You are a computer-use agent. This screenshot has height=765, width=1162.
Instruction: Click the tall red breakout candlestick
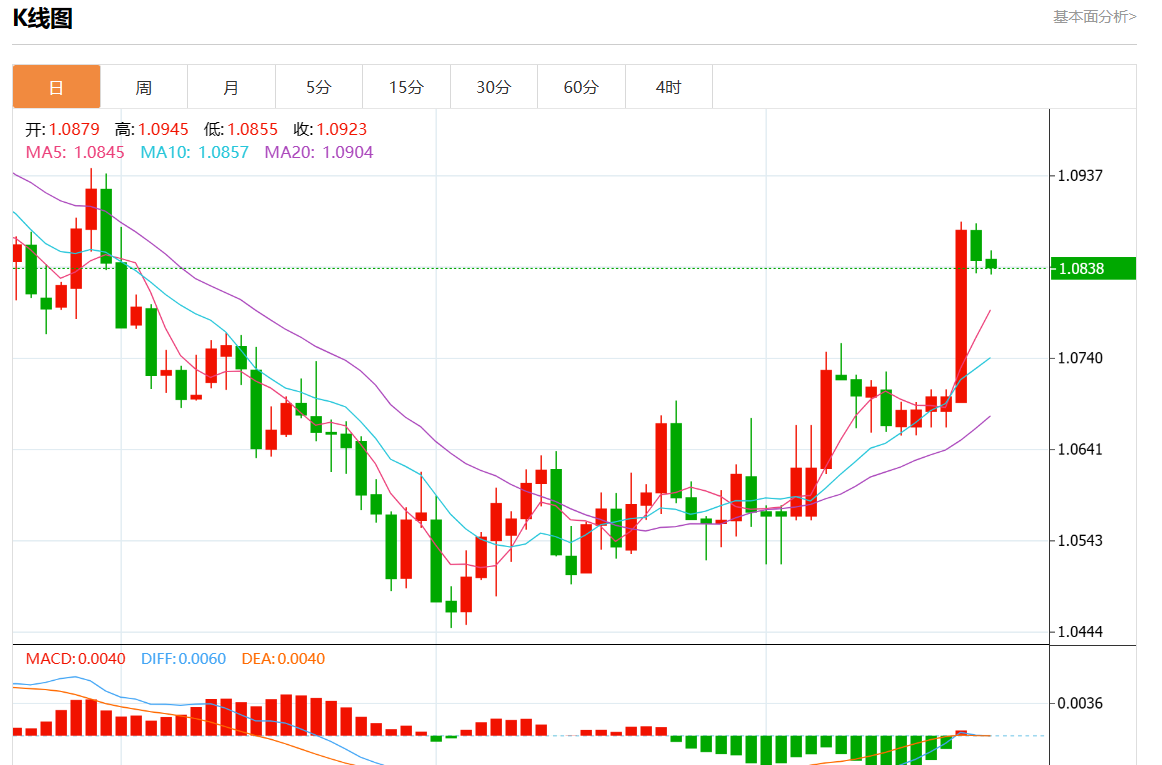point(961,317)
